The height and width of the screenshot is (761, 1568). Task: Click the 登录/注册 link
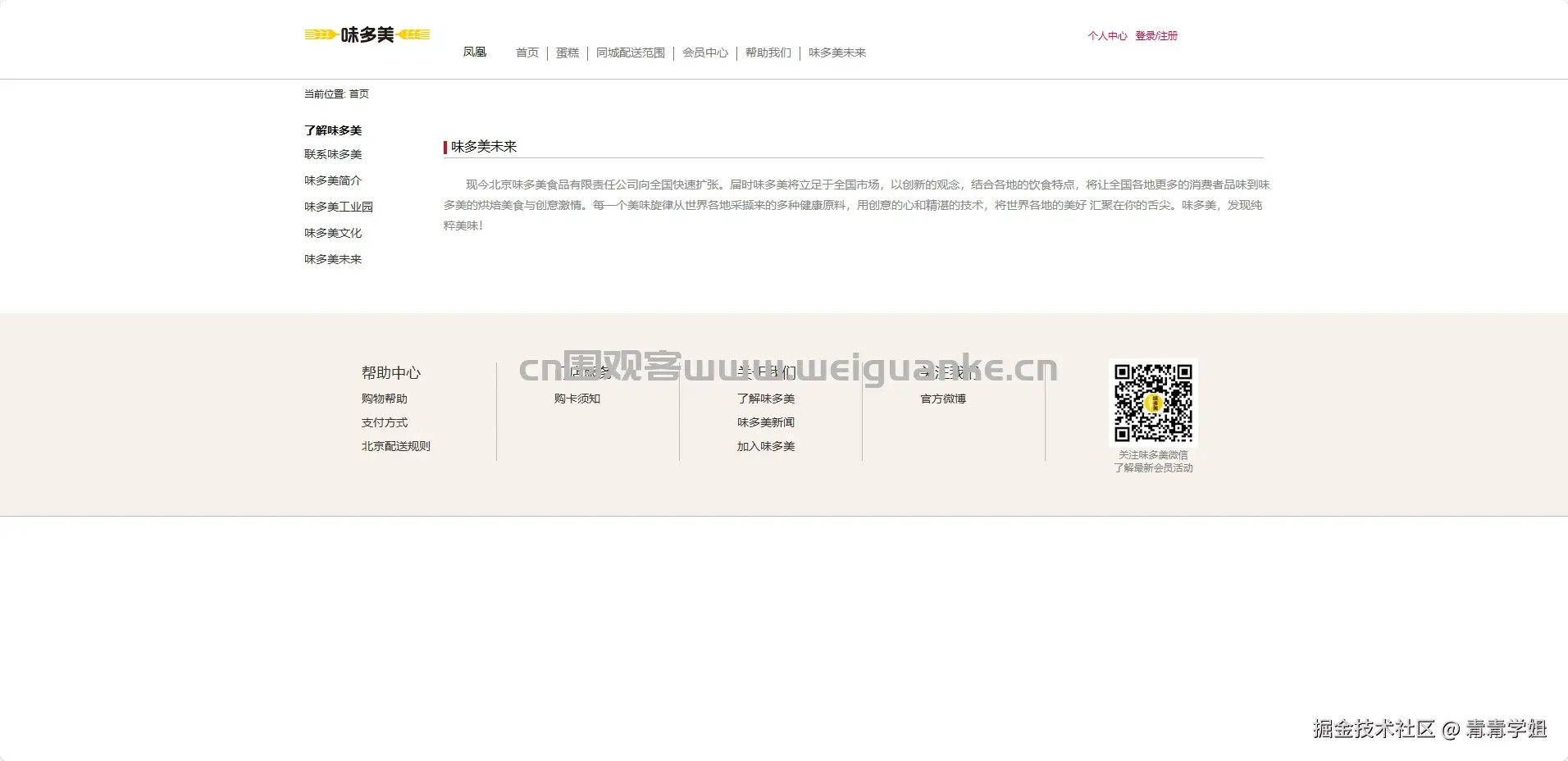tap(1156, 36)
